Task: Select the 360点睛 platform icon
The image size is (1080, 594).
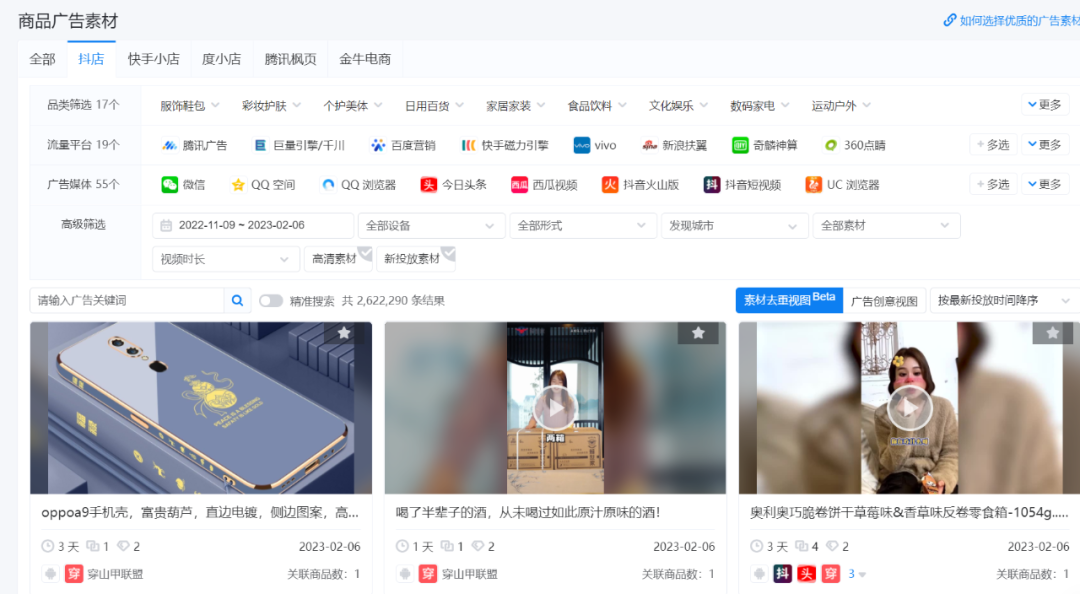Action: pyautogui.click(x=831, y=145)
